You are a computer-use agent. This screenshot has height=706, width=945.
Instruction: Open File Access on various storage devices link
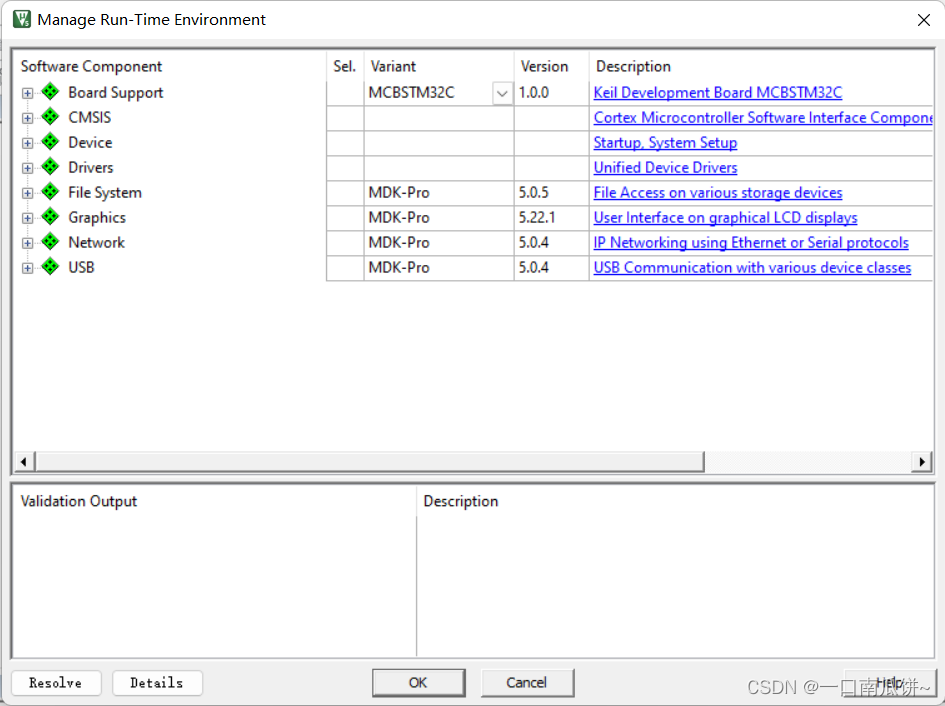coord(718,192)
